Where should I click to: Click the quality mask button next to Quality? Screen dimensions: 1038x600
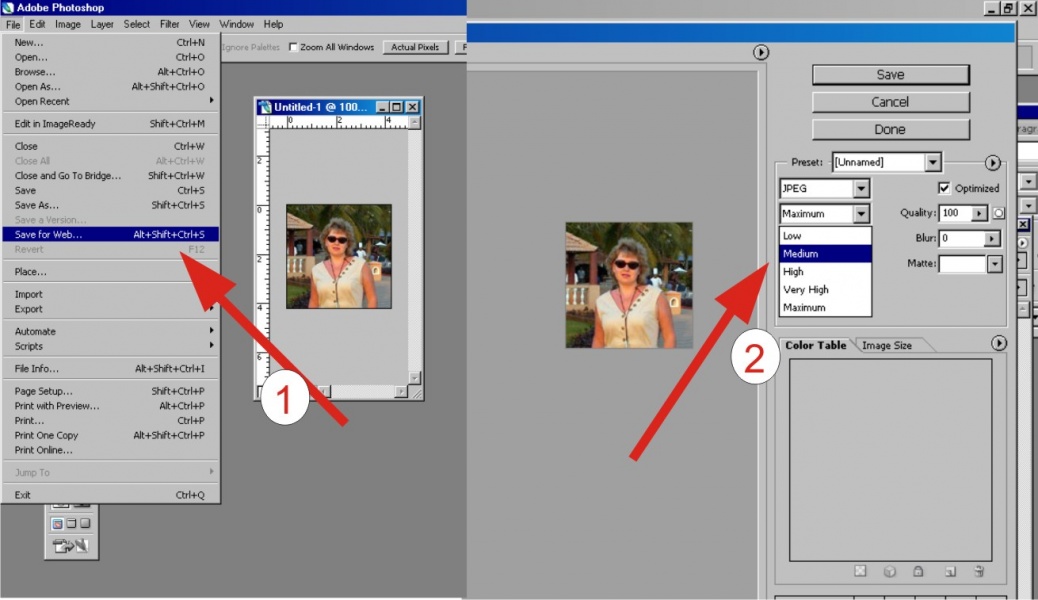[x=998, y=213]
